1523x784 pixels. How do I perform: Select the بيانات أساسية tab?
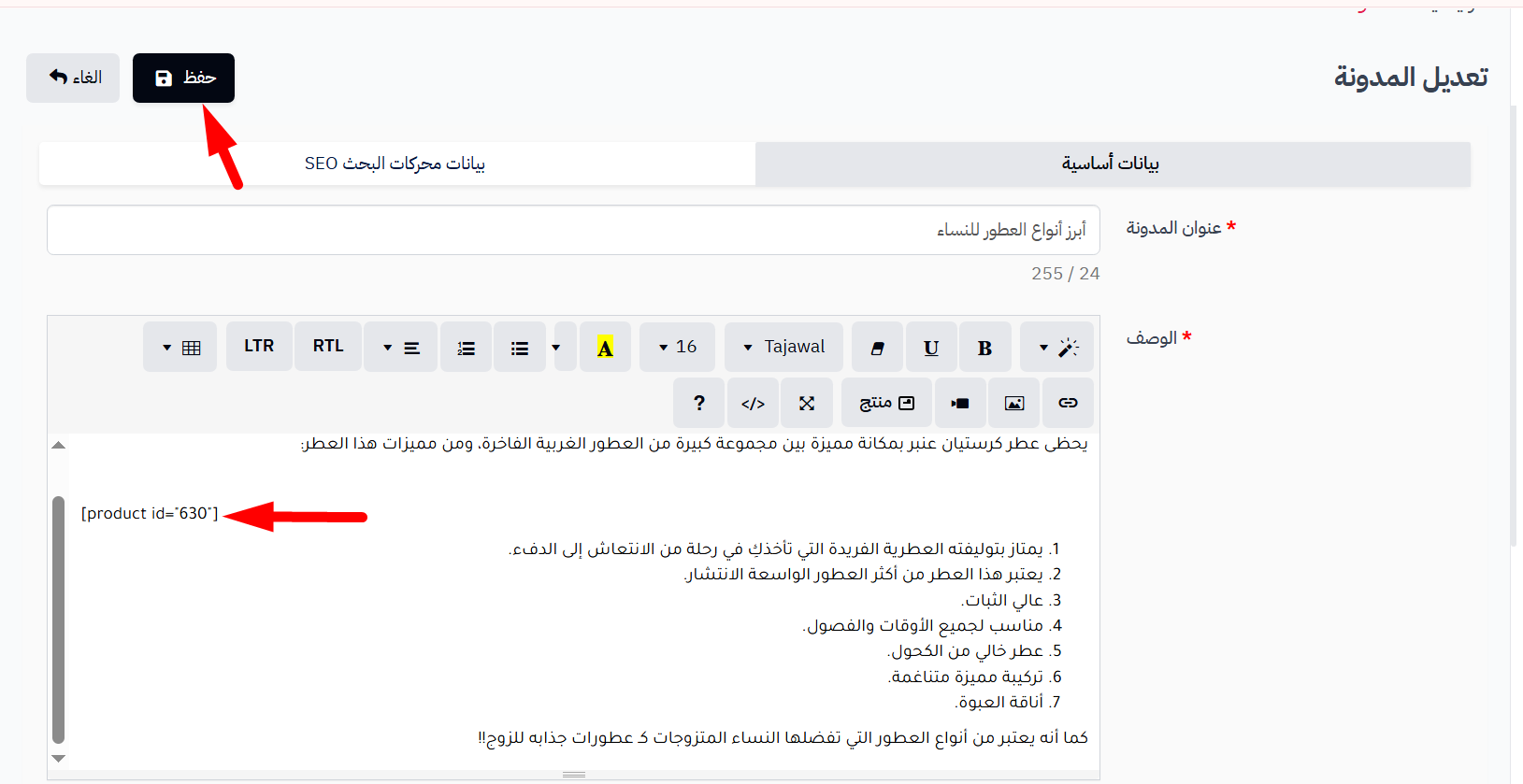[x=1113, y=164]
